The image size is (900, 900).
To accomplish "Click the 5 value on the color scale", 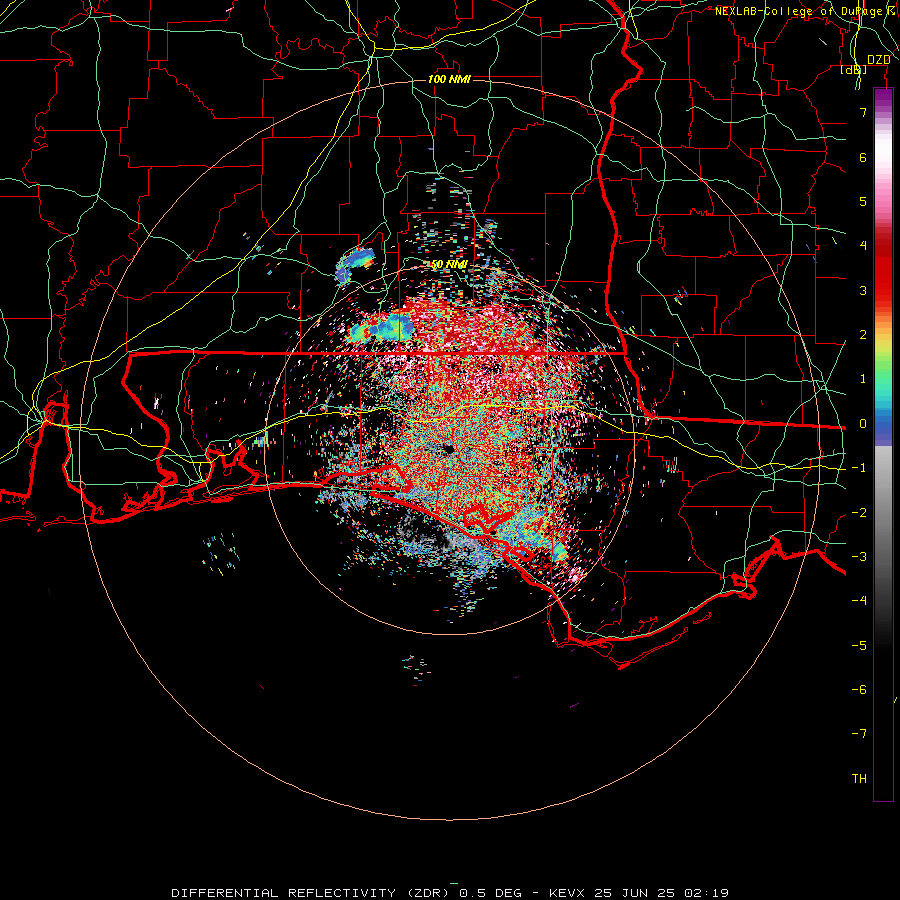I will point(863,201).
